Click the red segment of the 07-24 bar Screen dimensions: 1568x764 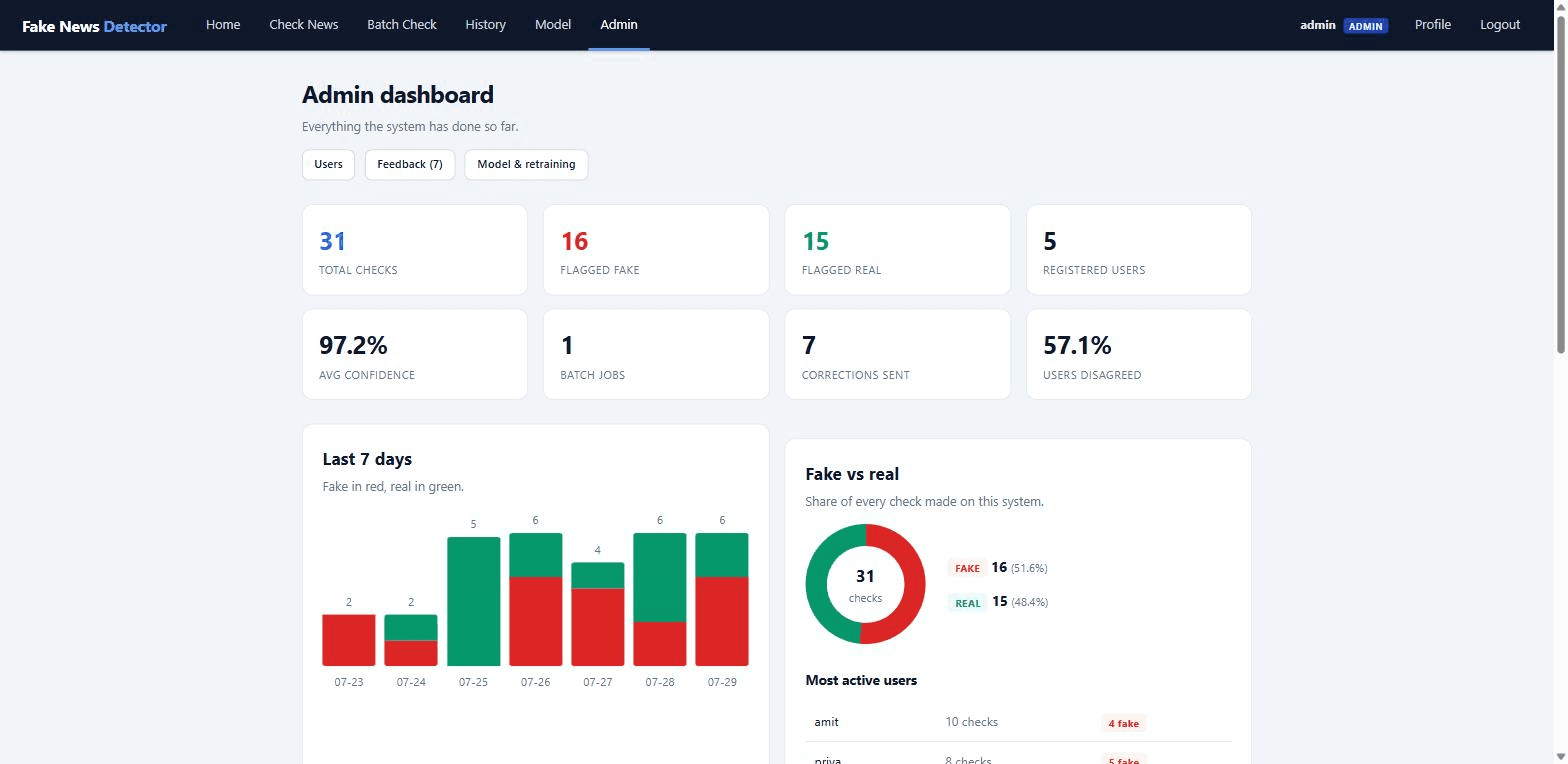(411, 653)
